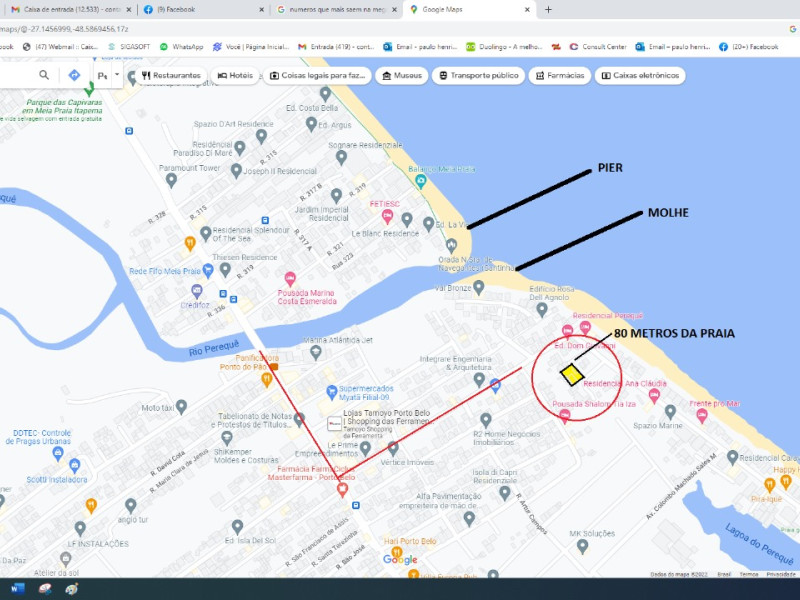Open the Você Página Inicial bookmark
This screenshot has width=800, height=600.
point(251,47)
